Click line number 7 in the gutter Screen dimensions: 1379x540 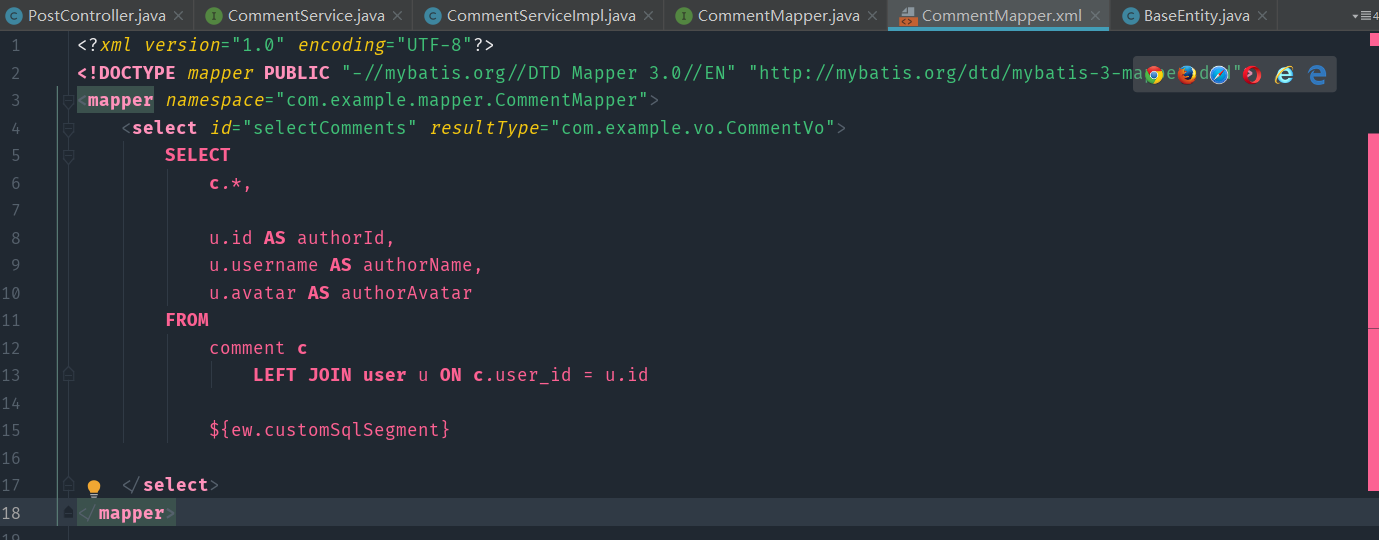point(14,210)
